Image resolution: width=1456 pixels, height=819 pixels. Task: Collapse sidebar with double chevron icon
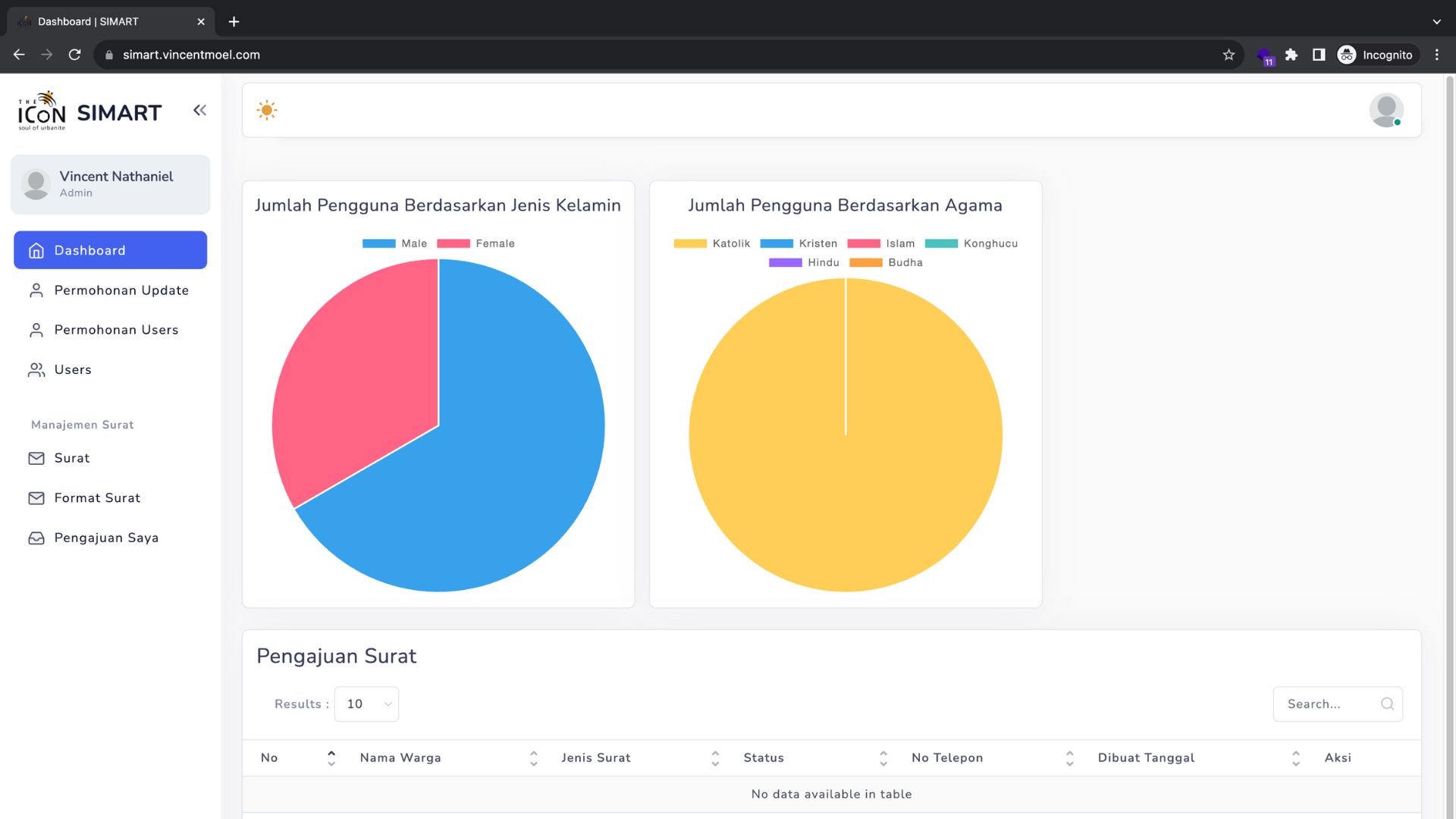tap(199, 111)
